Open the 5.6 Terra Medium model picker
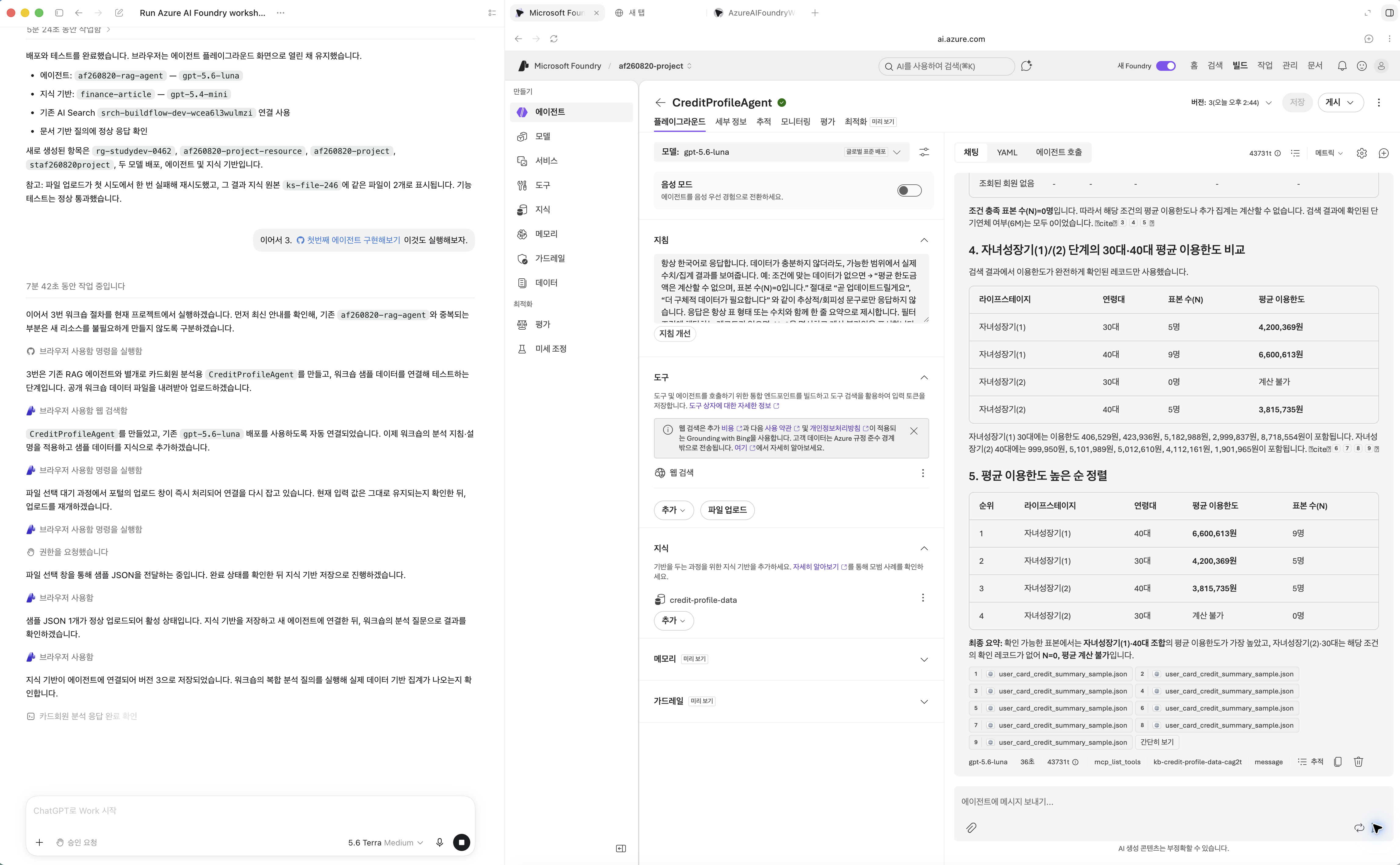This screenshot has height=865, width=1400. point(385,843)
